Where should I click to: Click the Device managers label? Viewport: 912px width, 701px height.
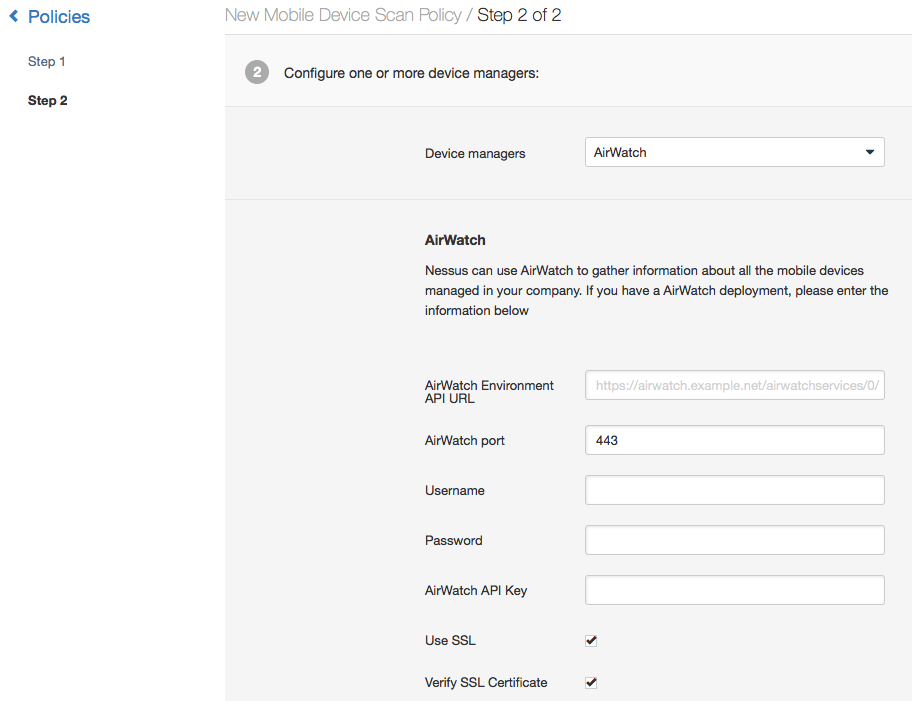475,154
